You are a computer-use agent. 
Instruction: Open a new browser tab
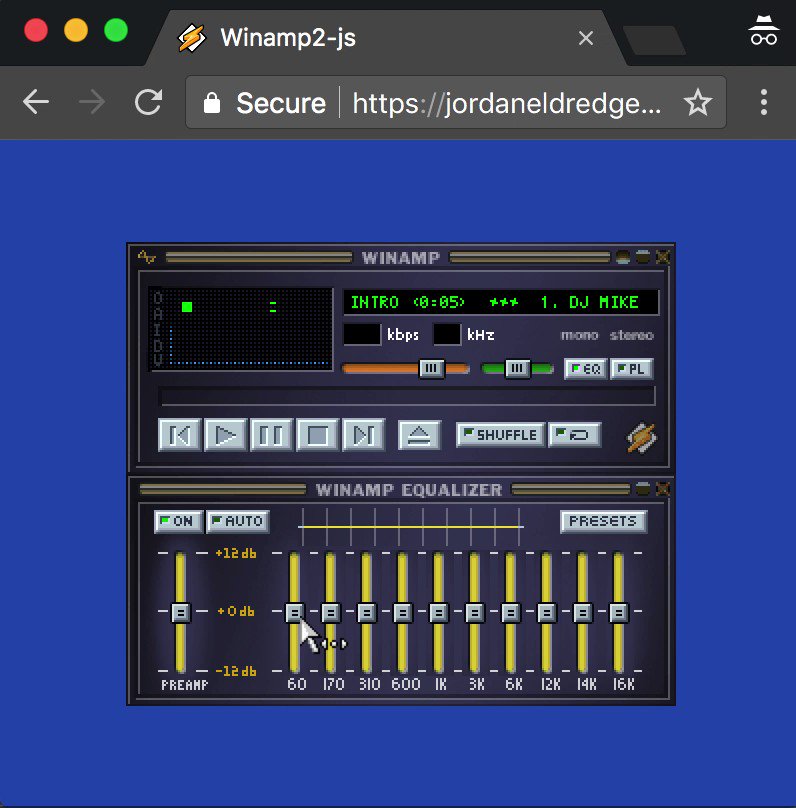coord(654,40)
